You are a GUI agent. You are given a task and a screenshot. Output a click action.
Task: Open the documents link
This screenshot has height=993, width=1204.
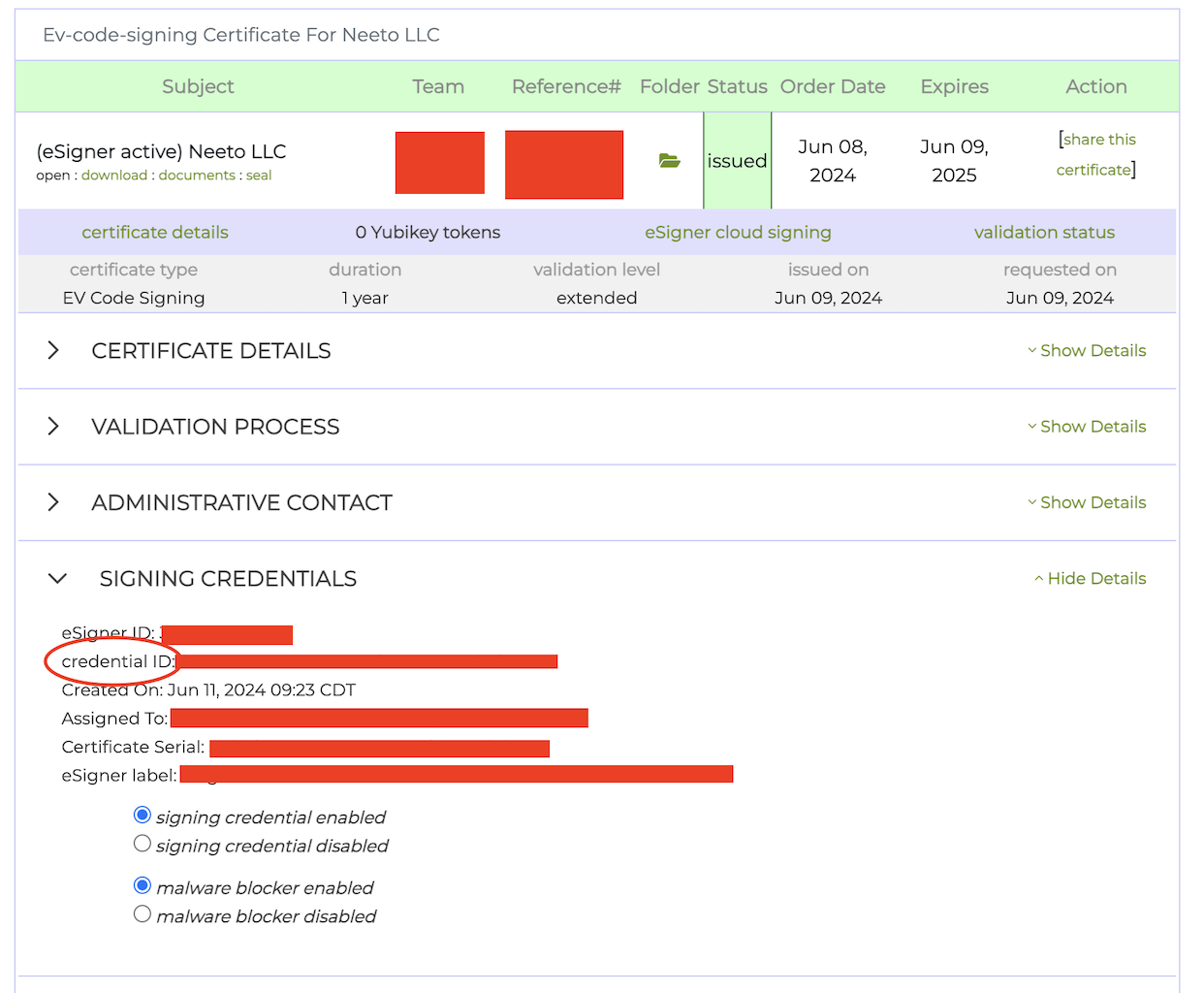197,176
